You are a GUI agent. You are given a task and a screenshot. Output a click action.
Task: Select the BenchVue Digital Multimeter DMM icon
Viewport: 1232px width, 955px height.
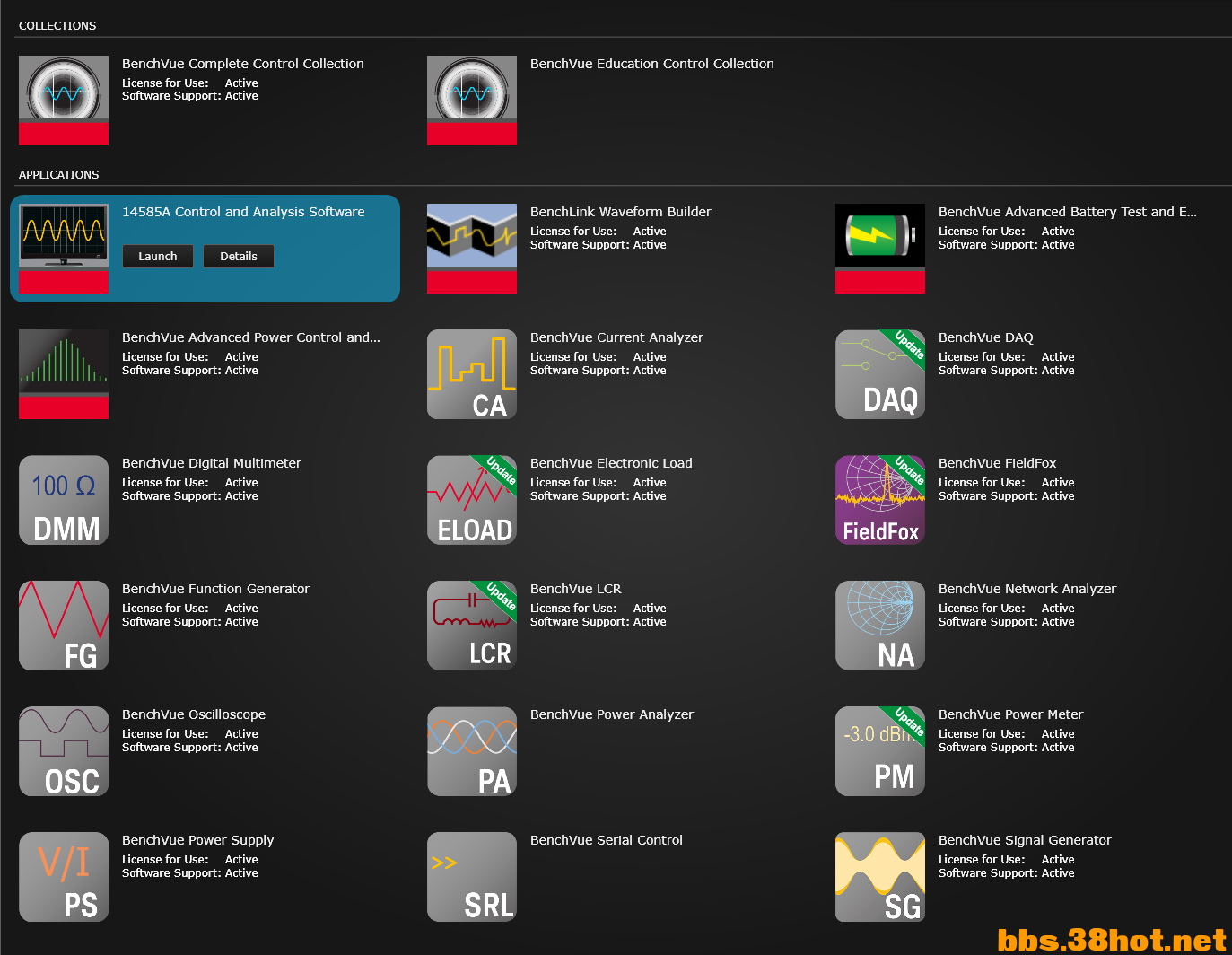click(64, 500)
